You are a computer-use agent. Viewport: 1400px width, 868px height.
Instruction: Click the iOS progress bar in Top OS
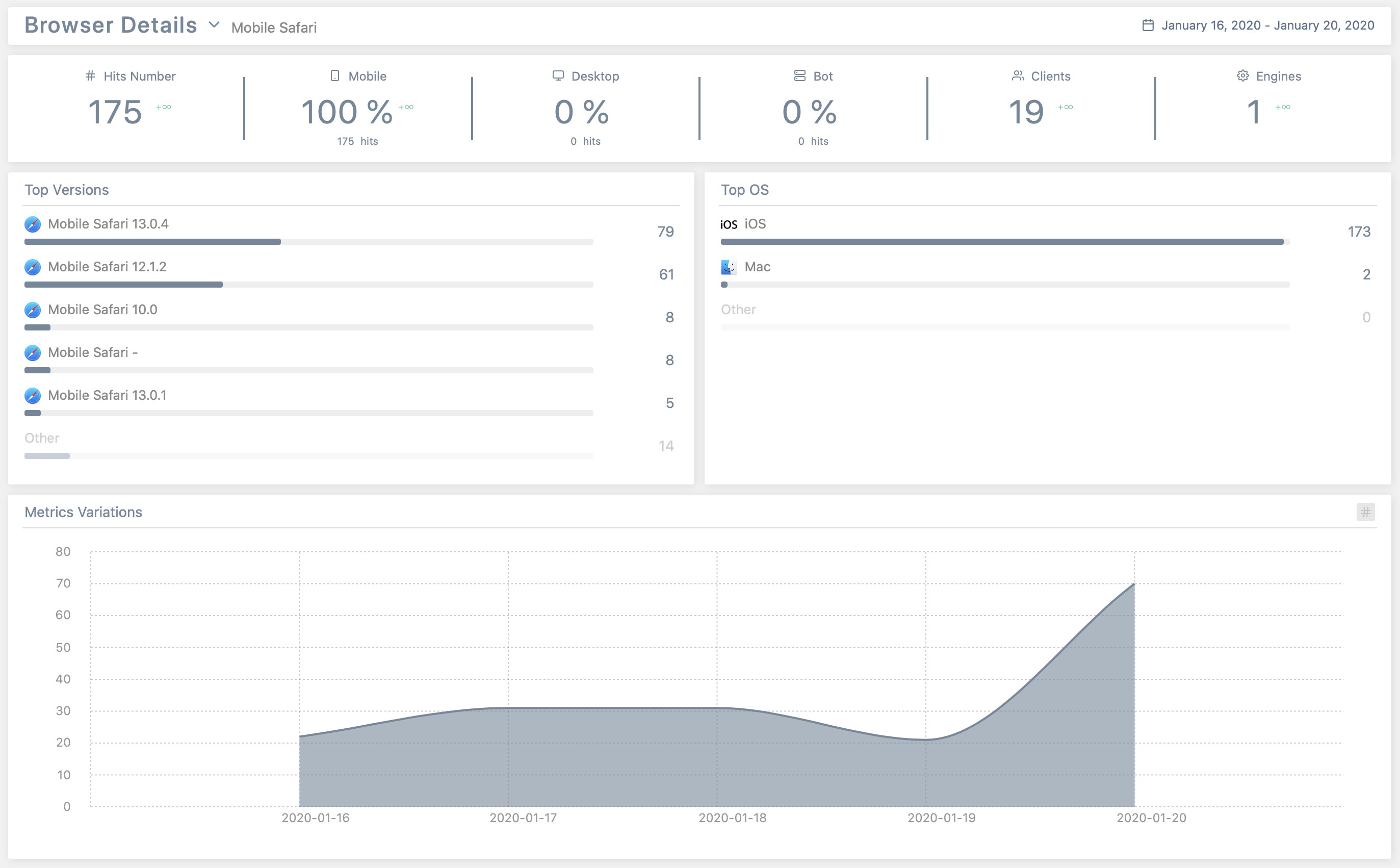tap(1005, 242)
